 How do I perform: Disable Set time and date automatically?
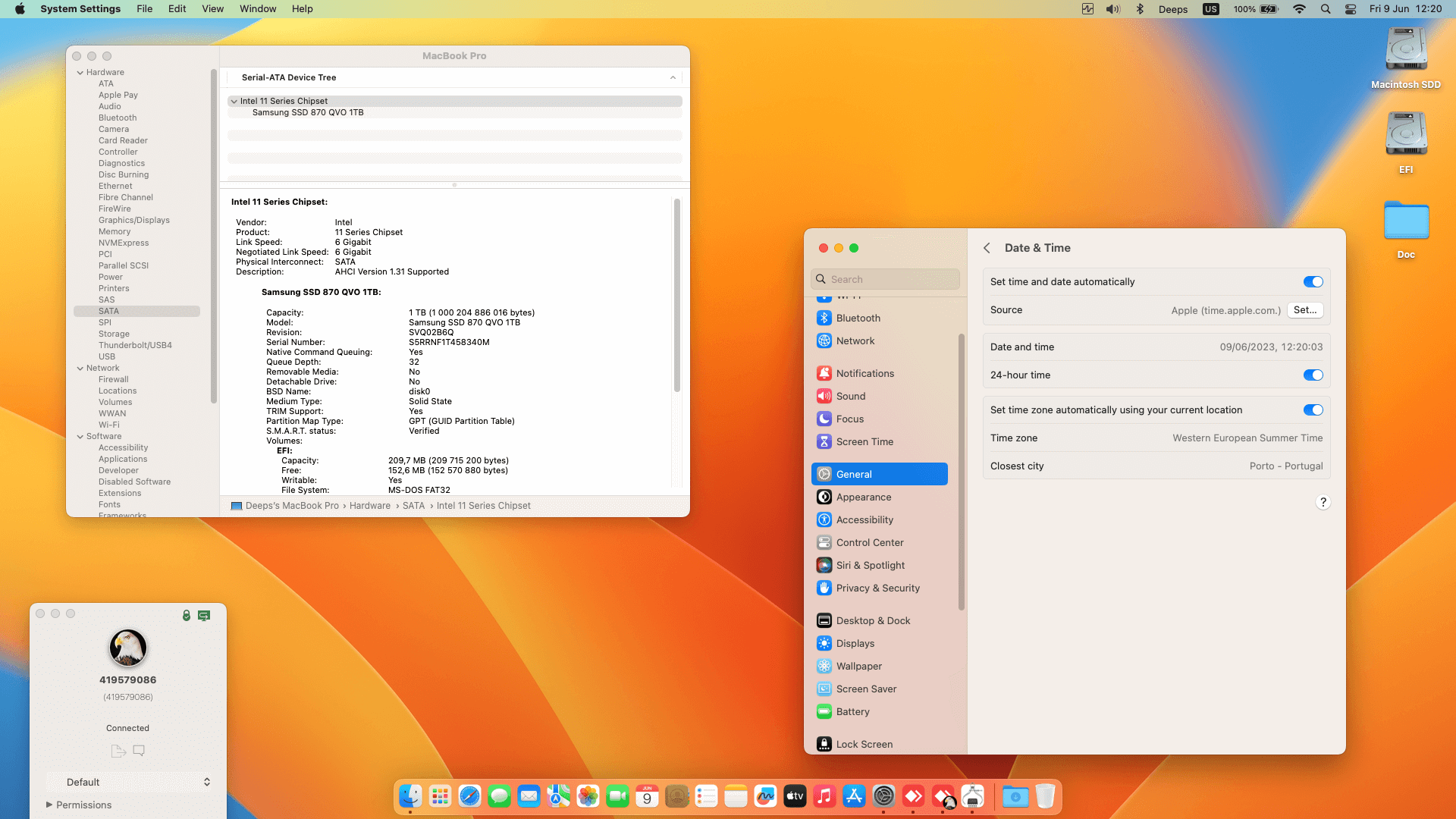1313,281
